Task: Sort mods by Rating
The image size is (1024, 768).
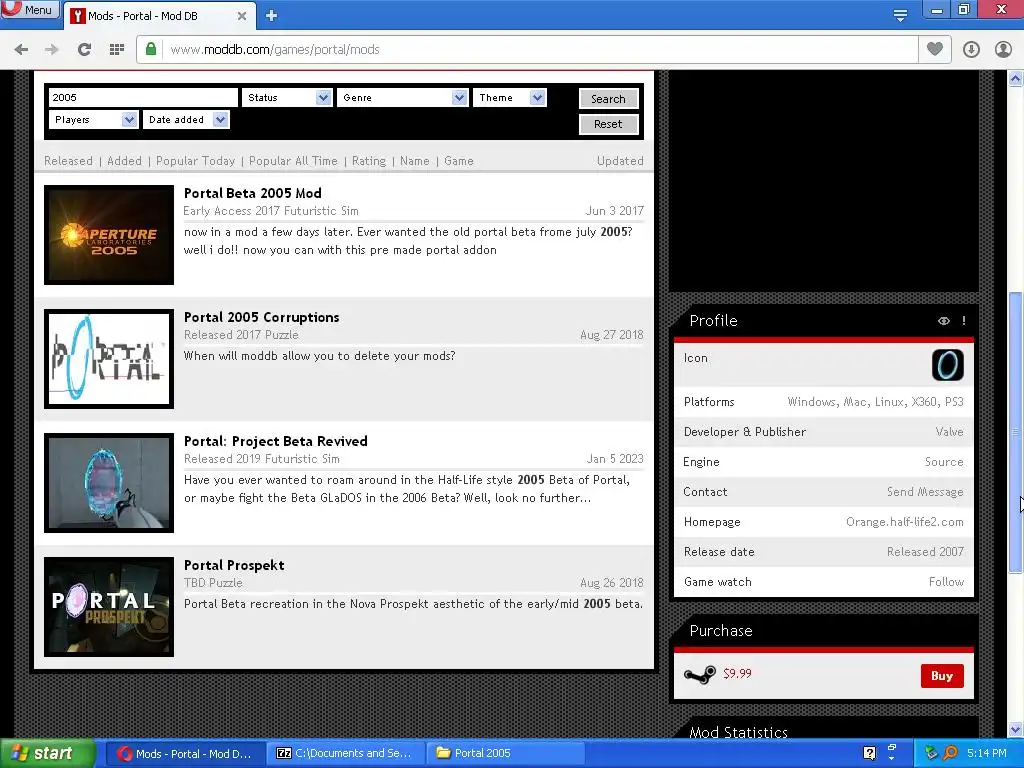Action: pos(369,161)
